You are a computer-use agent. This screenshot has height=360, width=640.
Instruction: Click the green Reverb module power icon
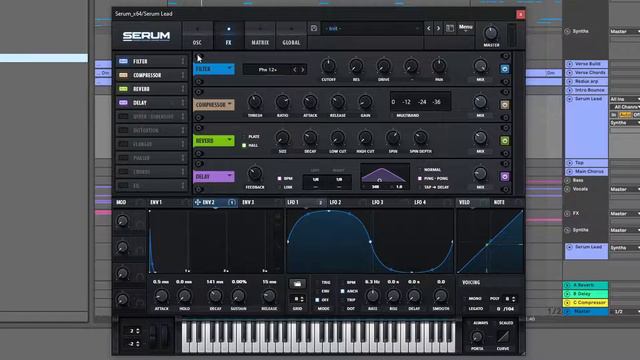click(x=504, y=141)
